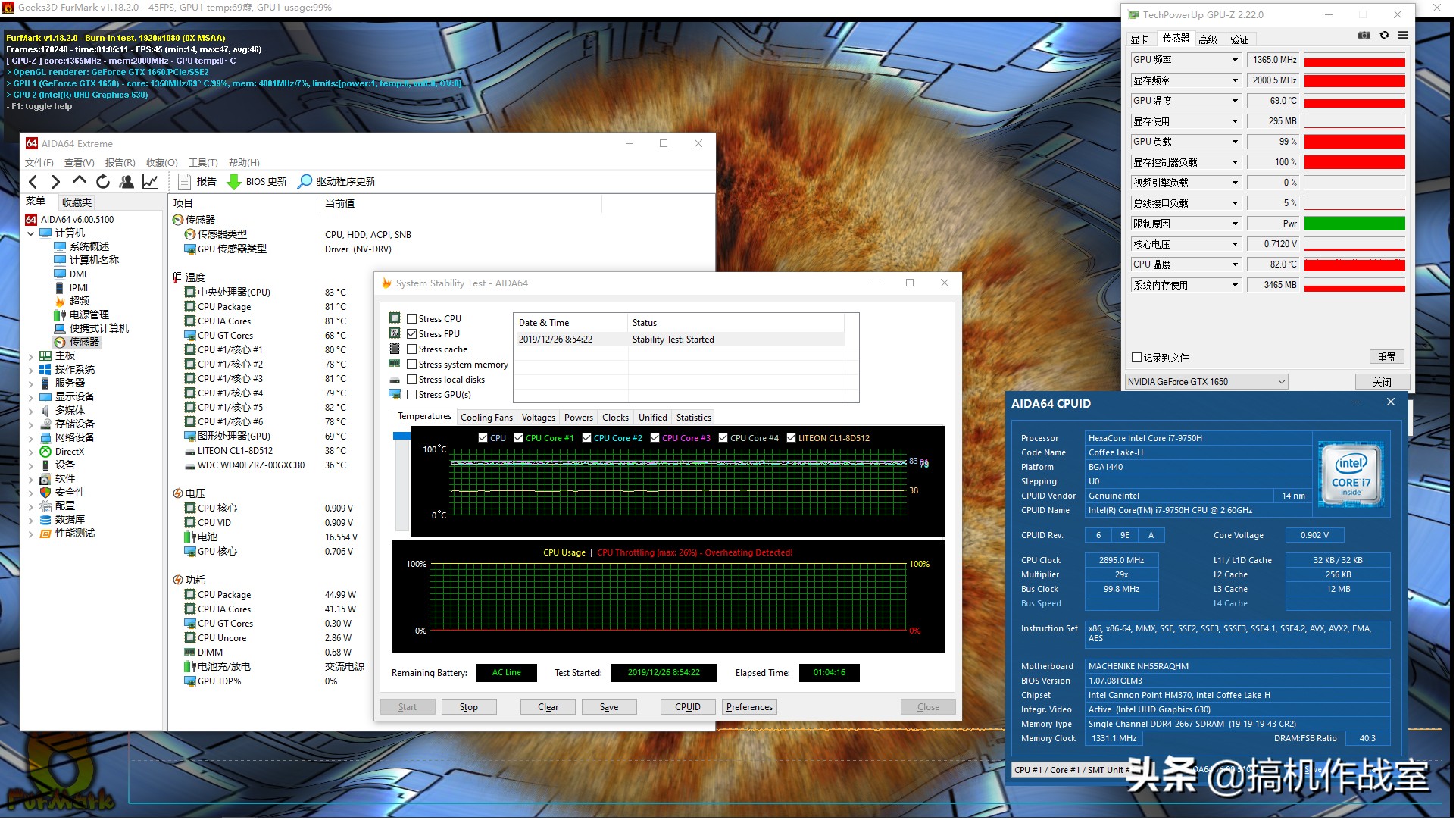The width and height of the screenshot is (1456, 820).
Task: Click the Stress GPU(s) monitor icon
Action: (x=395, y=394)
